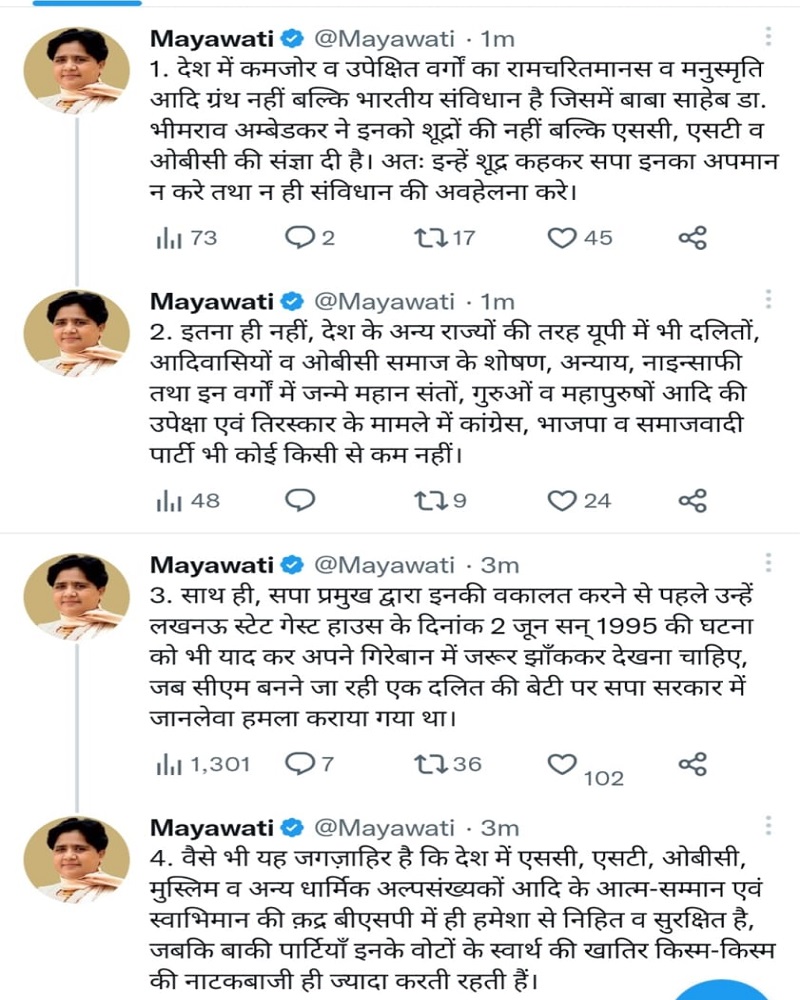Click @Mayawati handle on fourth tweet

click(x=370, y=827)
